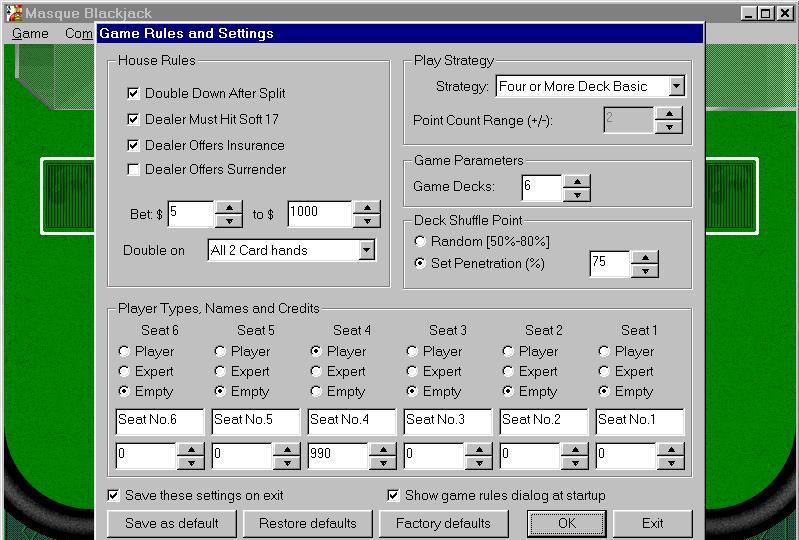Expand the Double on dropdown

(x=367, y=250)
